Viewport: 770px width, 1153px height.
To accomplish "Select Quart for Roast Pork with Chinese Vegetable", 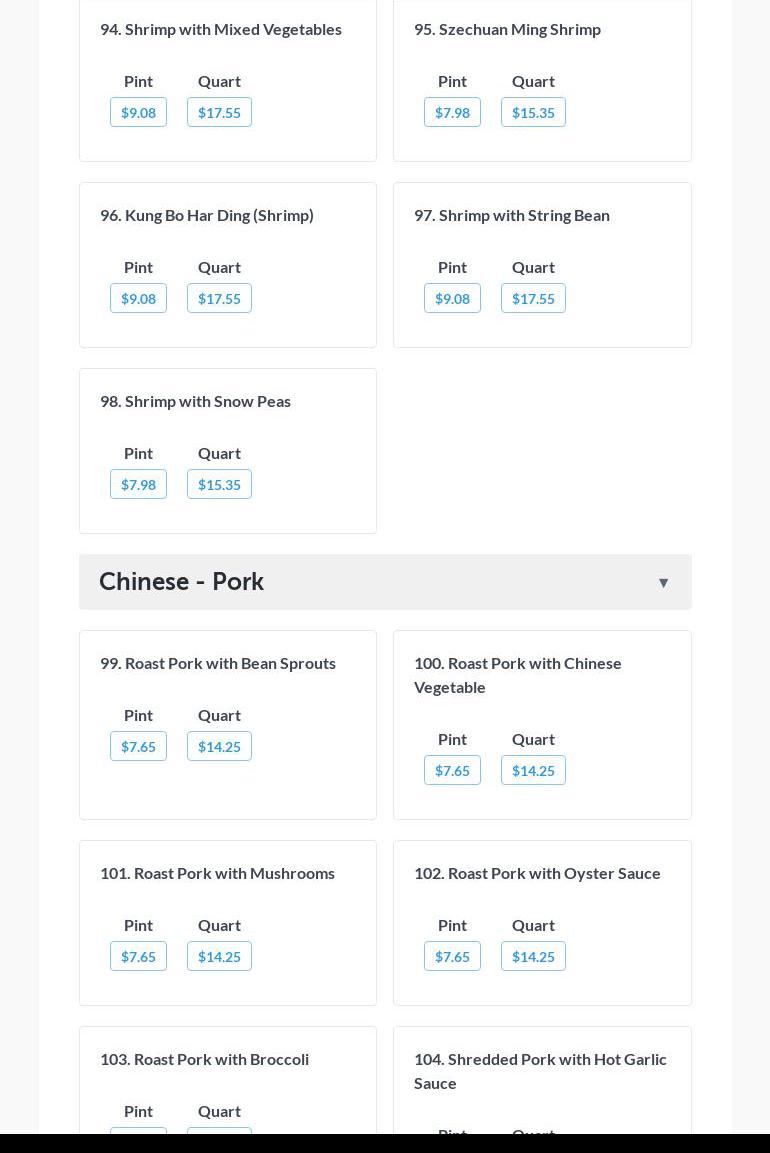I will (533, 770).
